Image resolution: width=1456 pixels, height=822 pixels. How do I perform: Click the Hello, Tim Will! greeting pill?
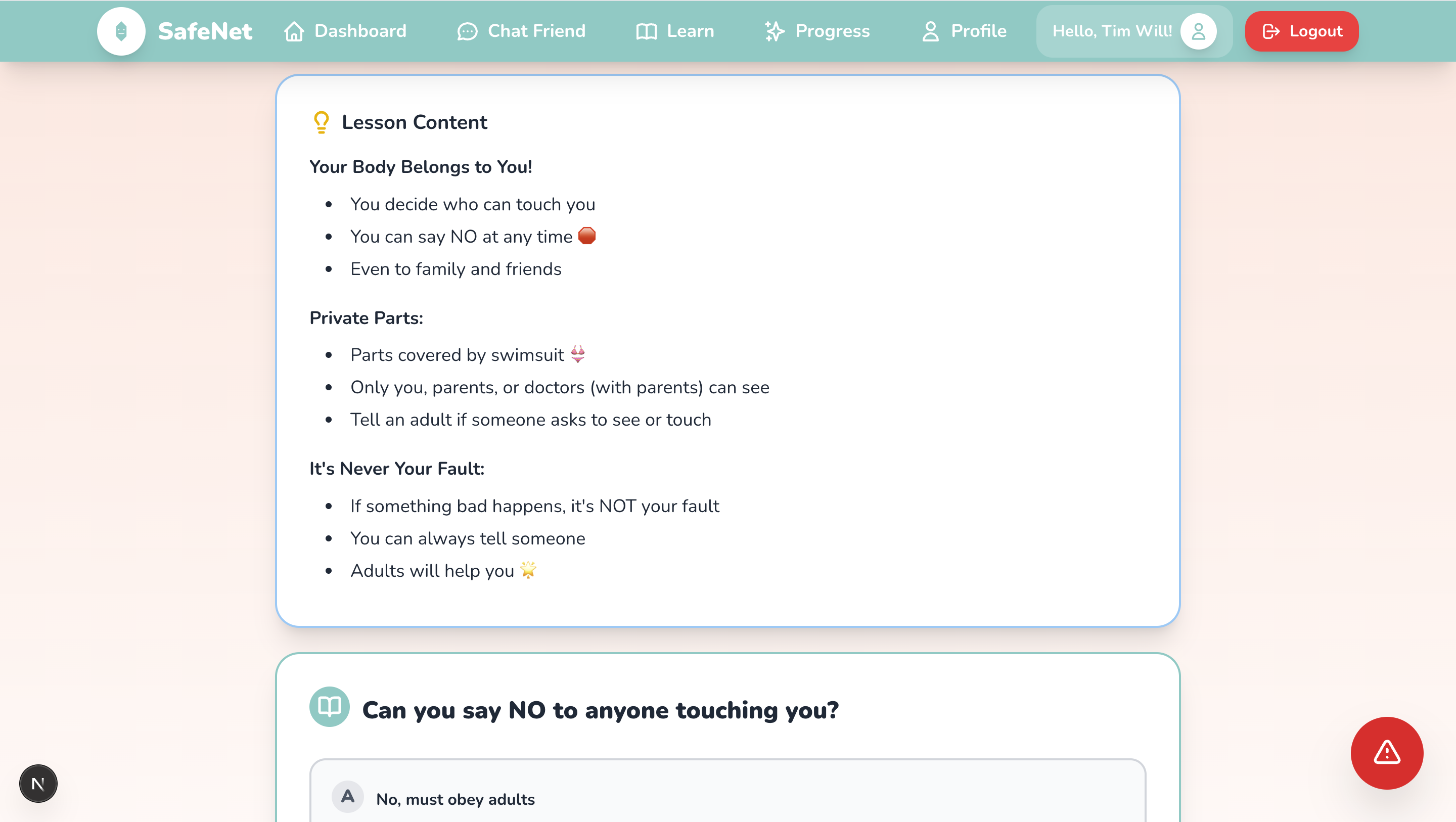coord(1112,31)
